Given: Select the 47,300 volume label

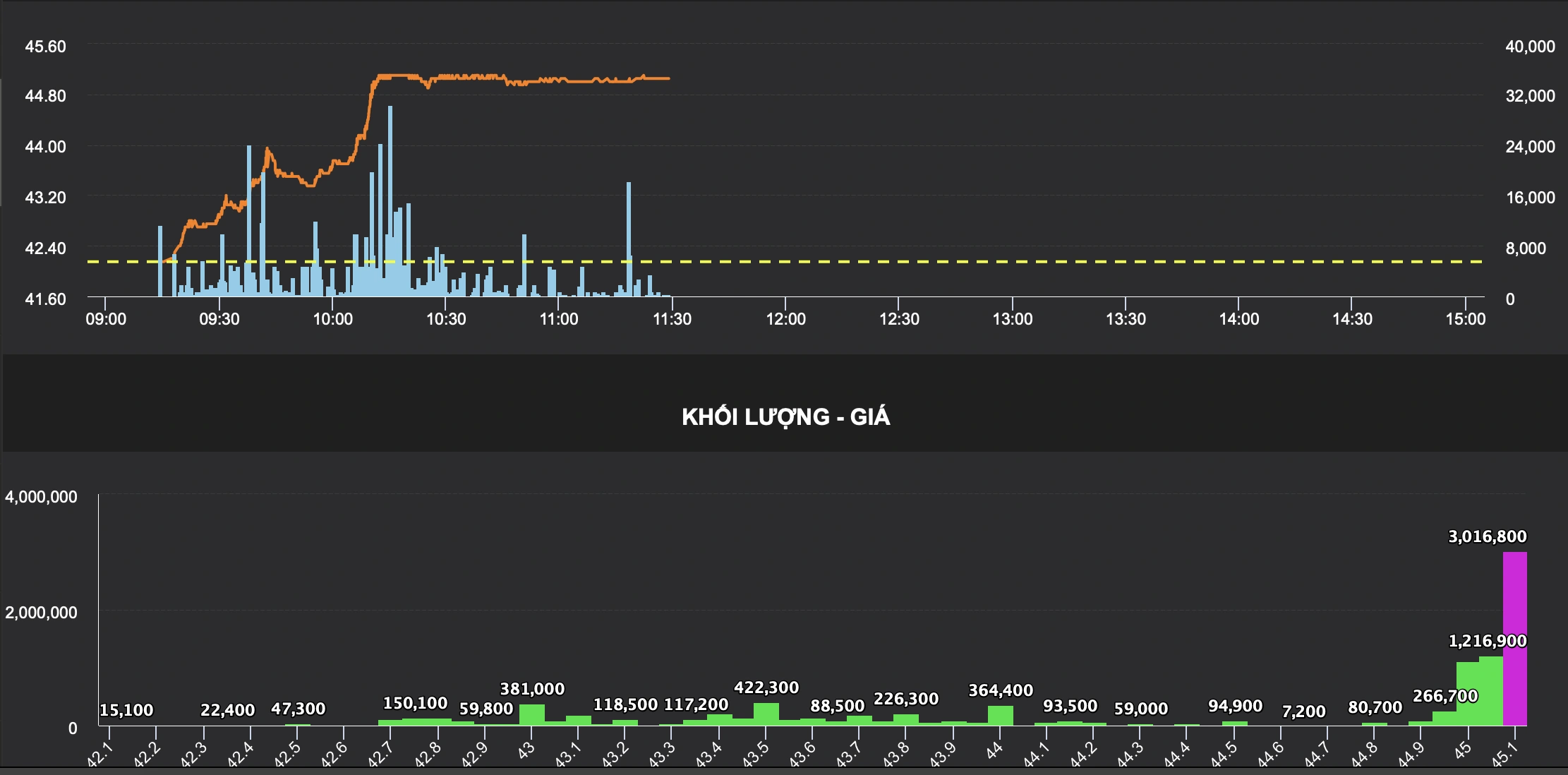Looking at the screenshot, I should pyautogui.click(x=298, y=709).
